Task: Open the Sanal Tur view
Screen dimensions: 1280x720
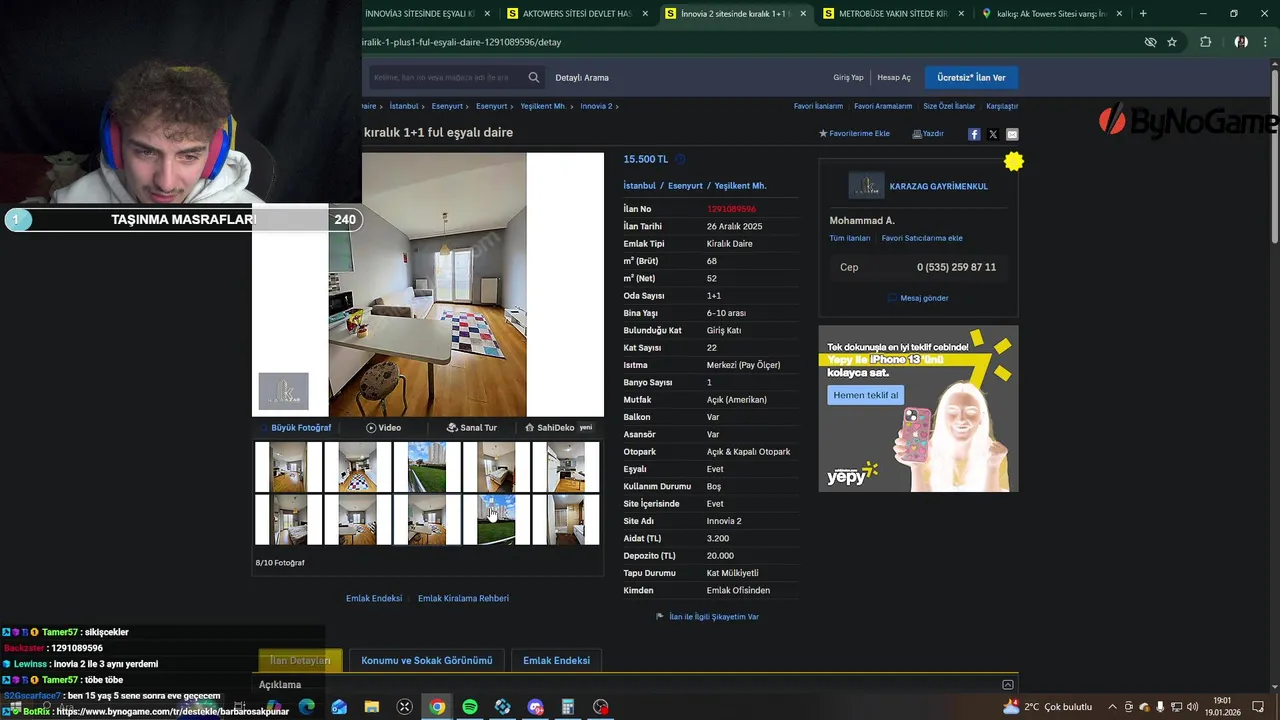Action: 472,428
